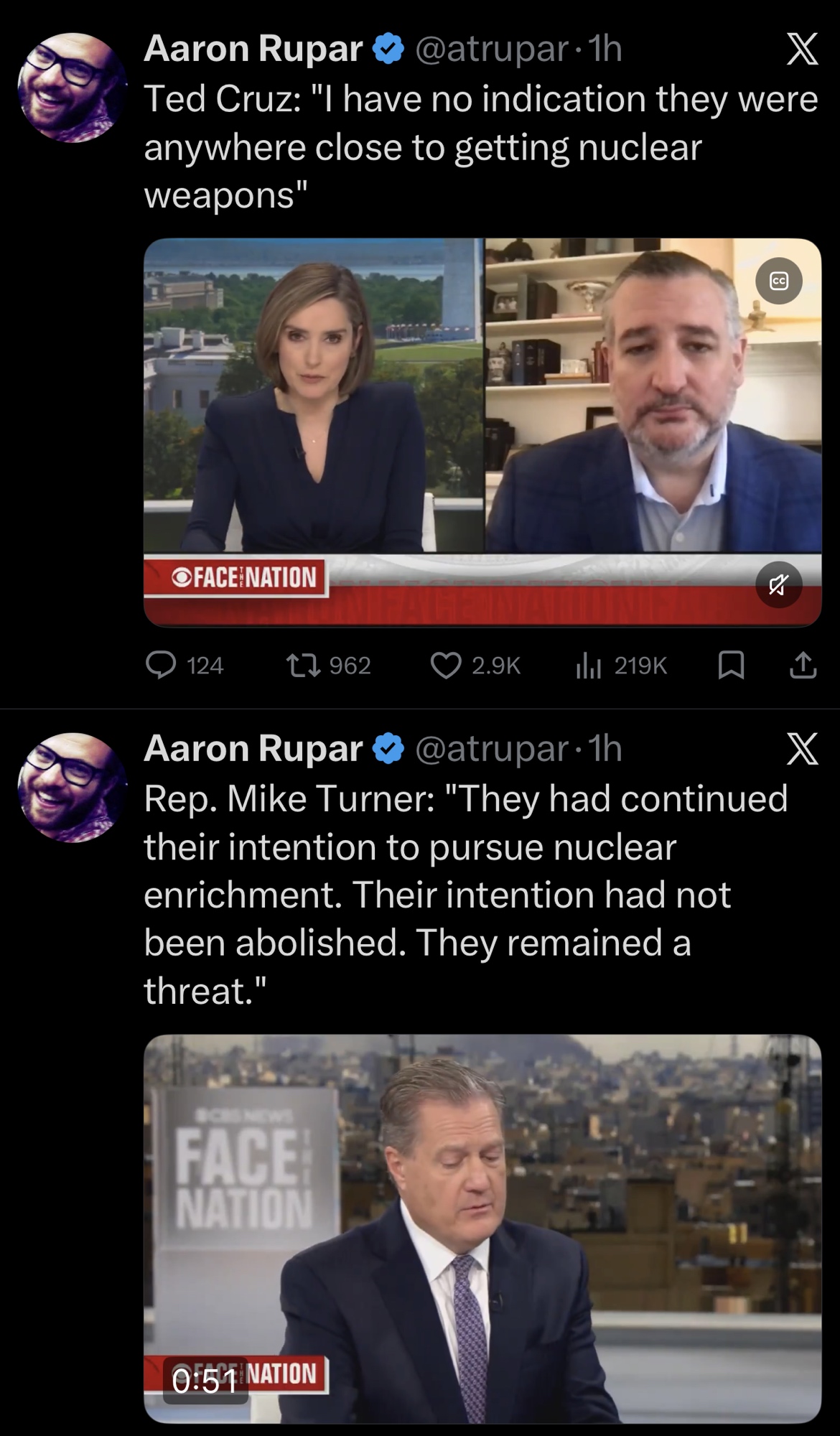Open Aaron Rupar's avatar on first tweet
Screen dimensions: 840x1436
tap(72, 88)
